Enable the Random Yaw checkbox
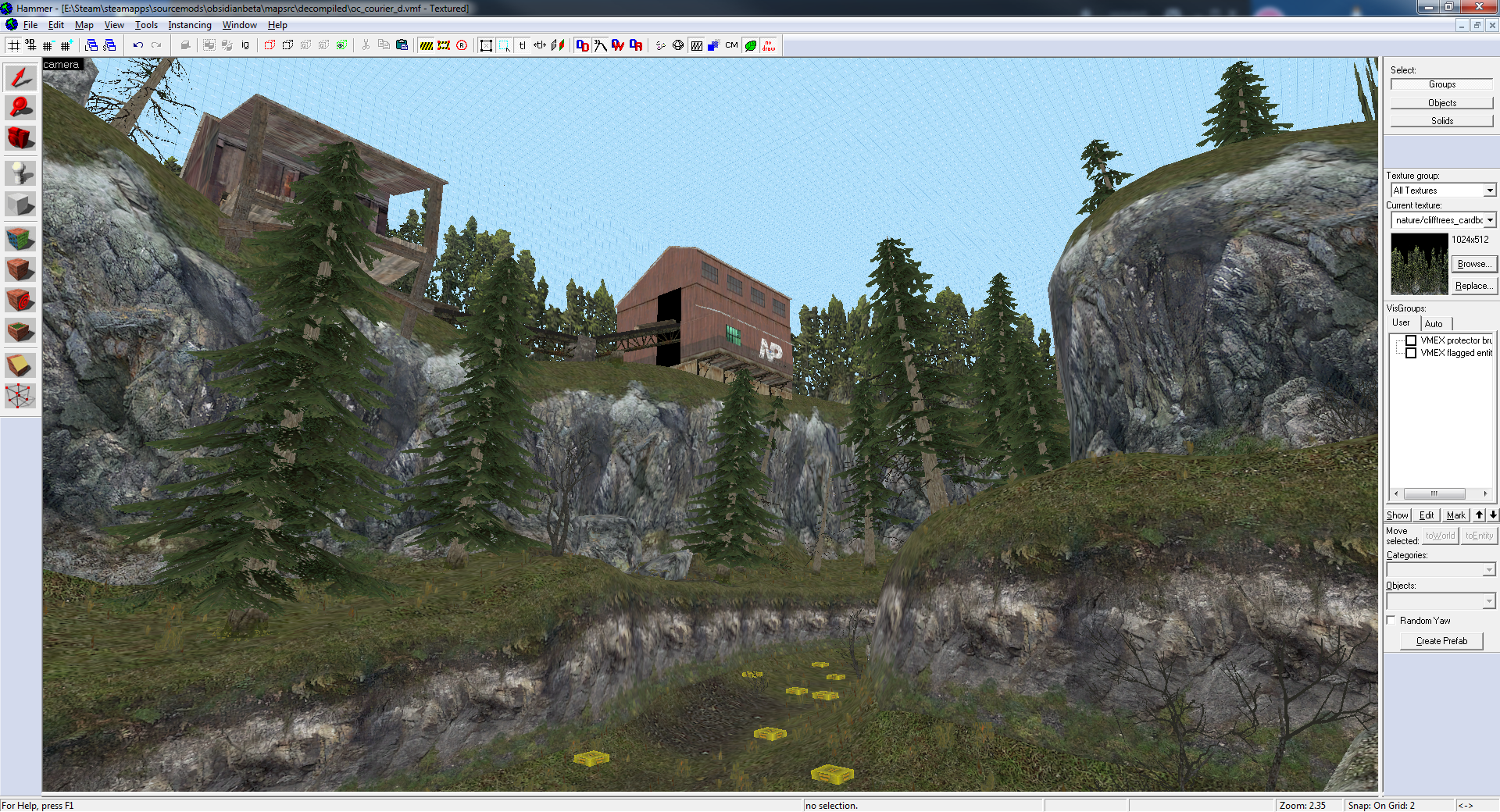1500x812 pixels. pyautogui.click(x=1391, y=621)
